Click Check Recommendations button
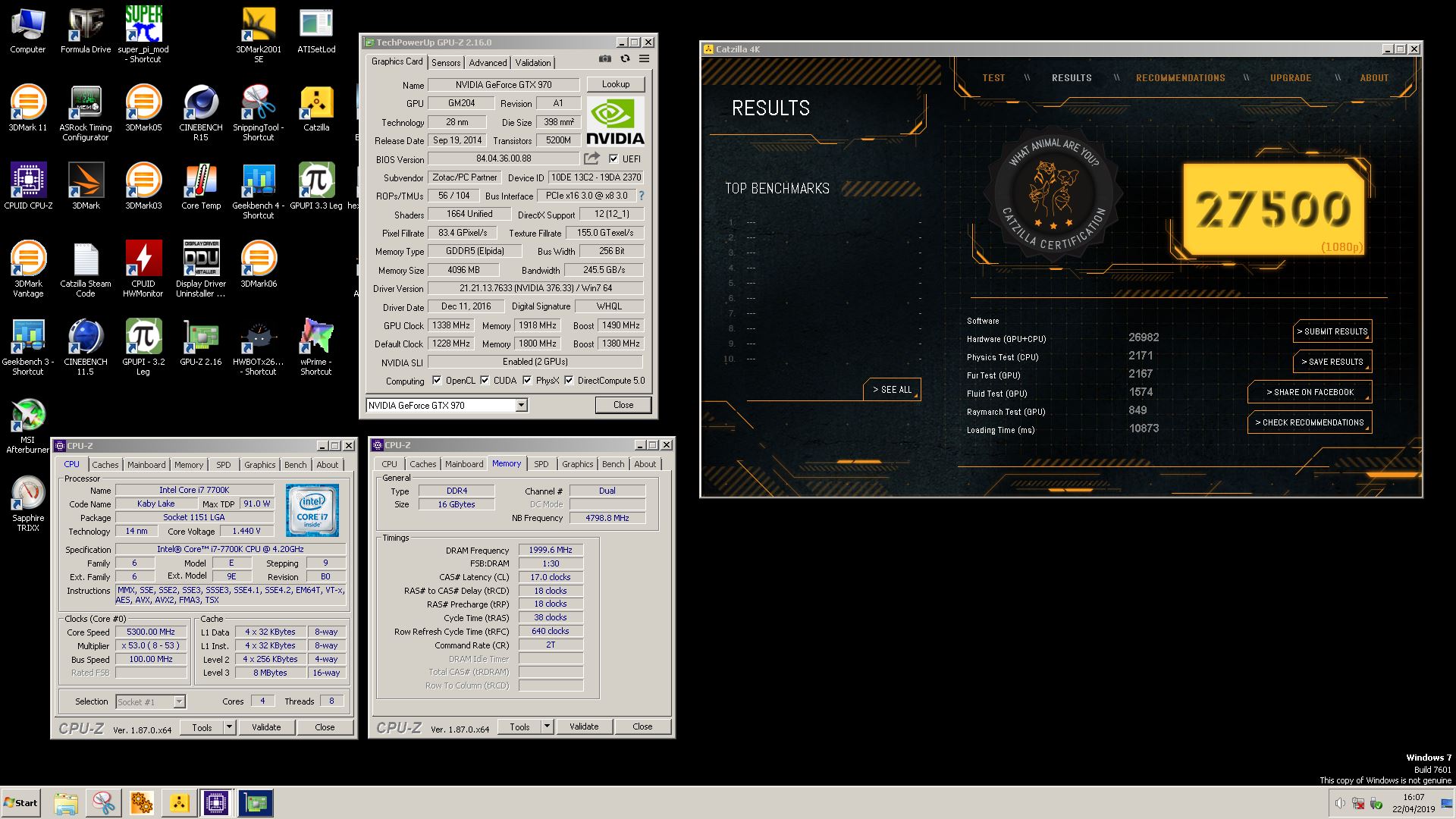 tap(1310, 422)
